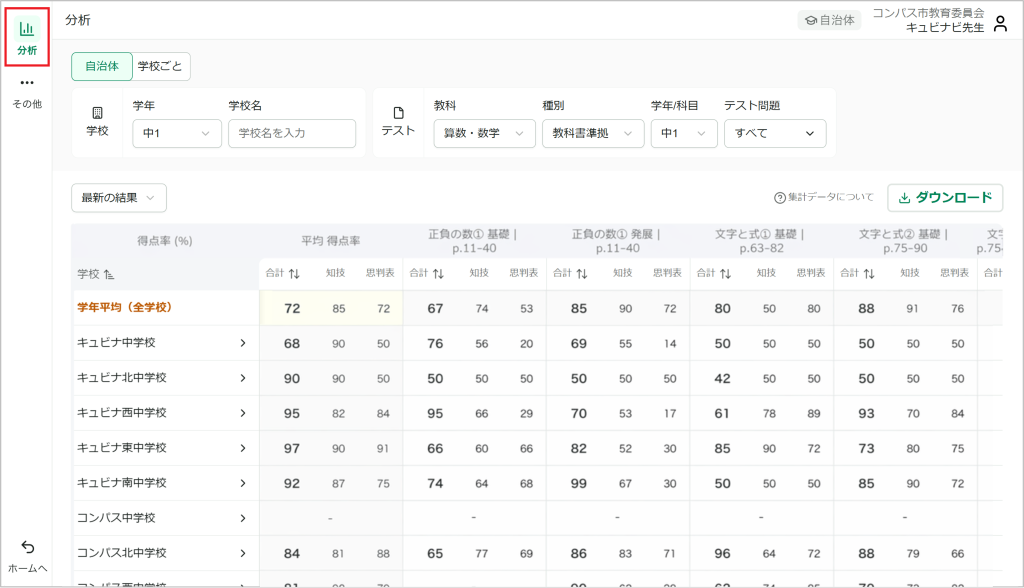Click the コンパス市教育委員会 account name
This screenshot has width=1024, height=588.
(x=928, y=13)
